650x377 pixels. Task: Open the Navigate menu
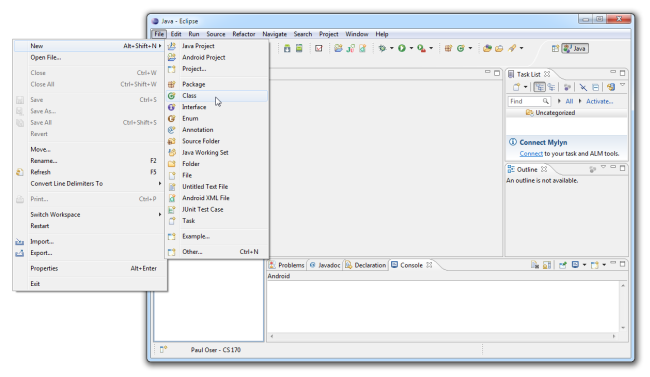tap(274, 34)
